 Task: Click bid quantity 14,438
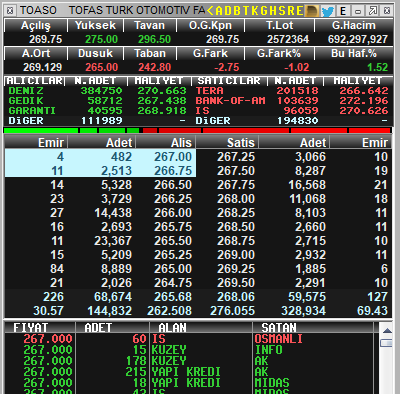[113, 213]
